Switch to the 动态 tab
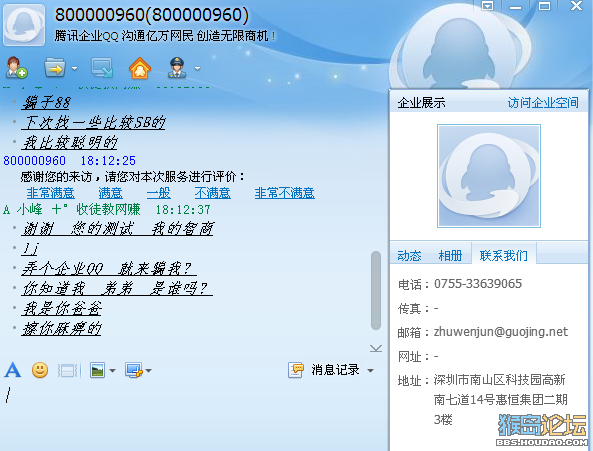The width and height of the screenshot is (593, 451). tap(409, 256)
